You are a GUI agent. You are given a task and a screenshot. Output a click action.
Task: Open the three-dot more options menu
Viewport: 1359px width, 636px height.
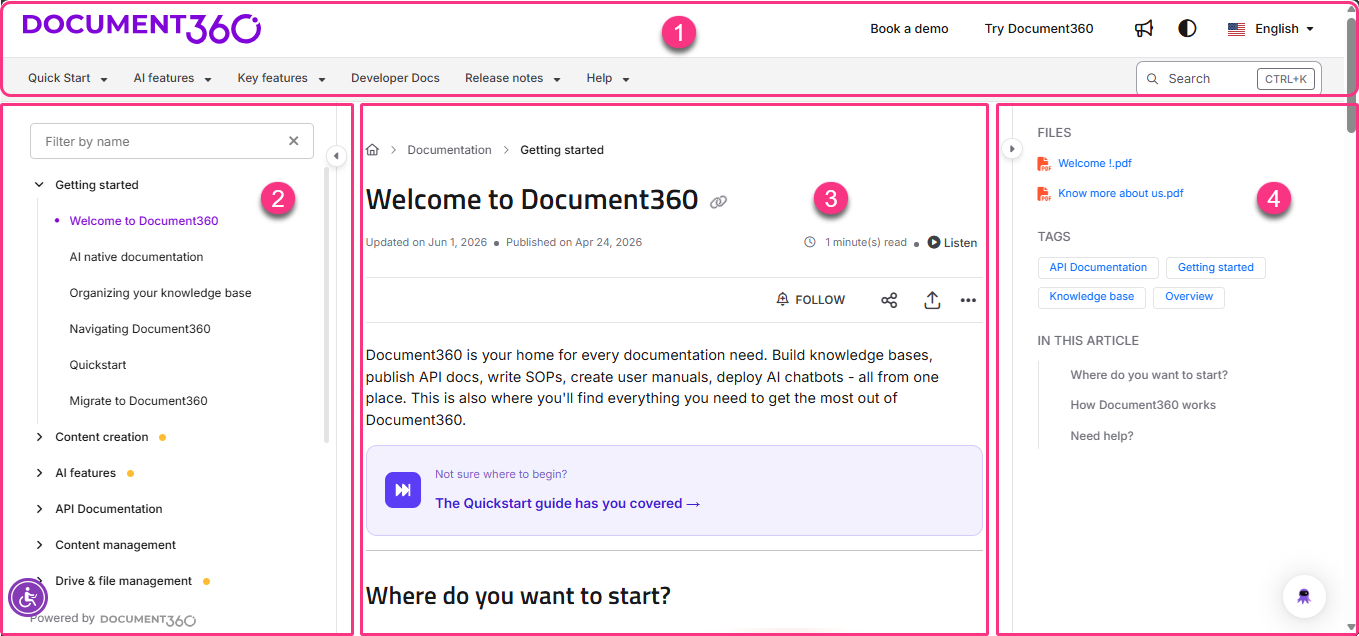point(968,300)
